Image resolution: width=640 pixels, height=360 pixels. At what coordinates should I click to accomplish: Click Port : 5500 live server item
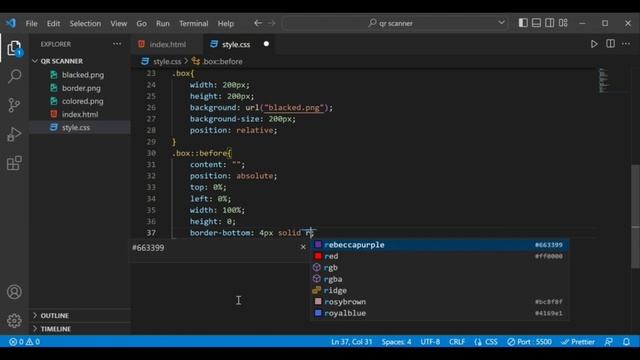[529, 342]
